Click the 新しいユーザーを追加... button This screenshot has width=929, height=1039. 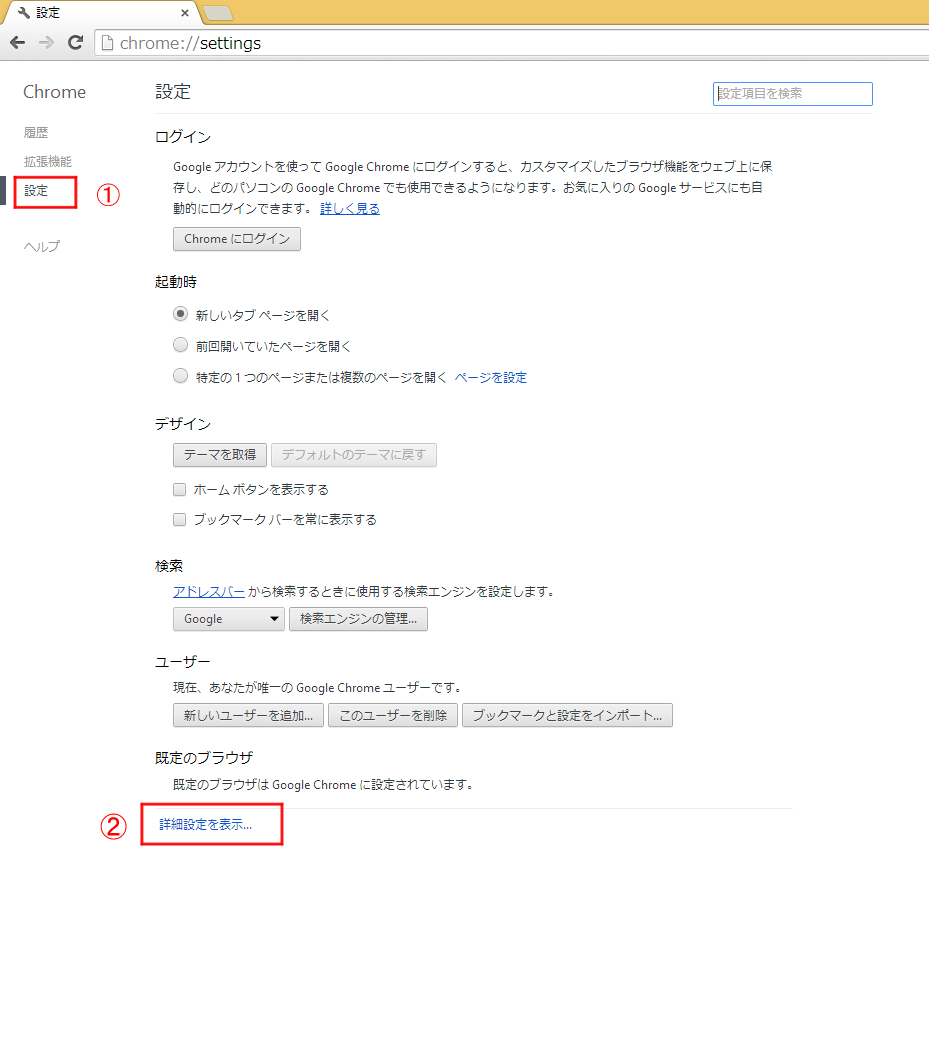coord(248,716)
